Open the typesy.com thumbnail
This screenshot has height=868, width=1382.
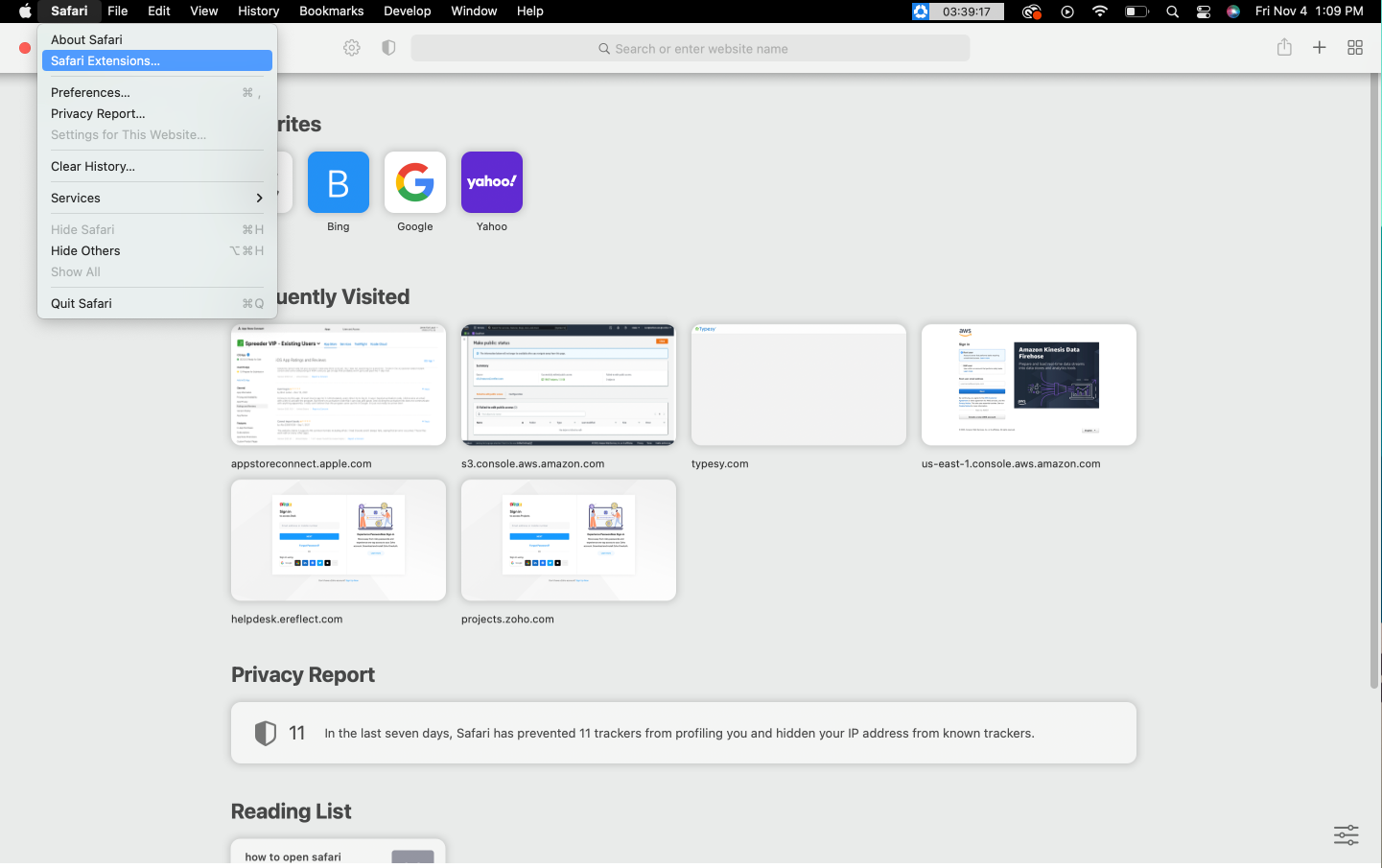[798, 385]
